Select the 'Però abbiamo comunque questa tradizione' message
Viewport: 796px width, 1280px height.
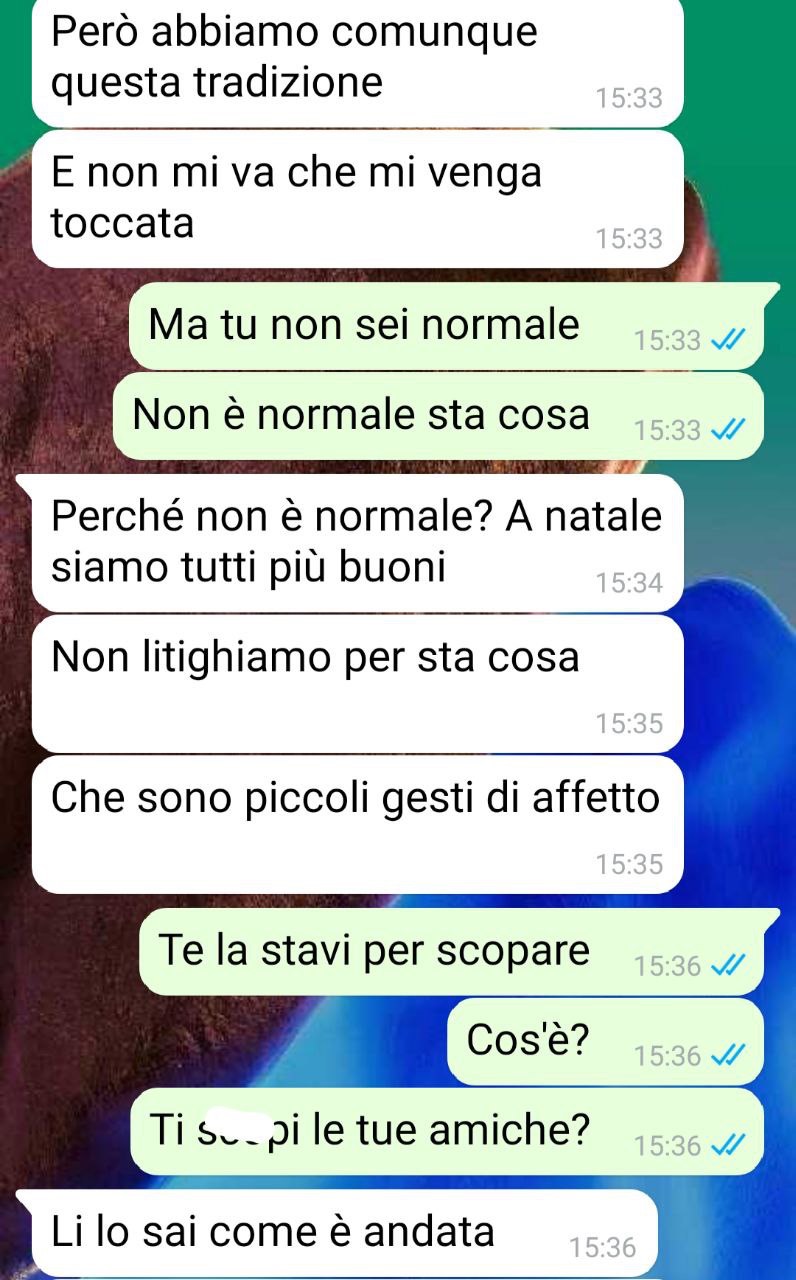(357, 62)
